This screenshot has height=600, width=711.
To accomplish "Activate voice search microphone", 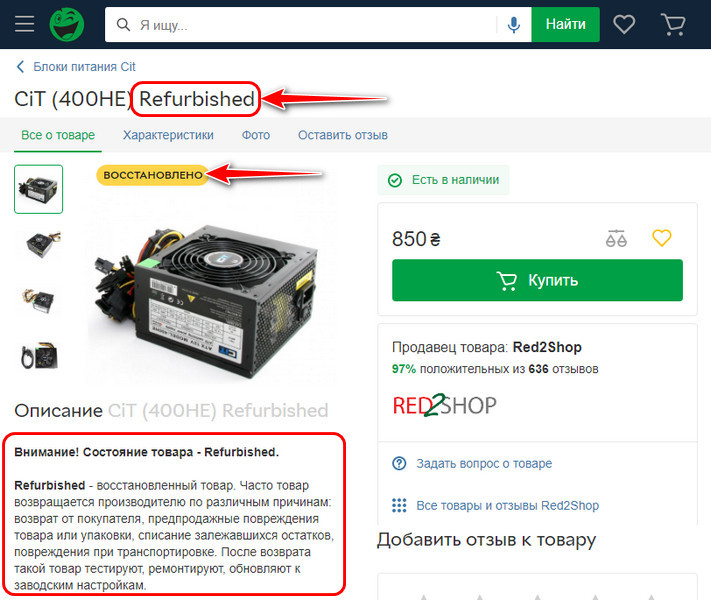I will (x=514, y=24).
